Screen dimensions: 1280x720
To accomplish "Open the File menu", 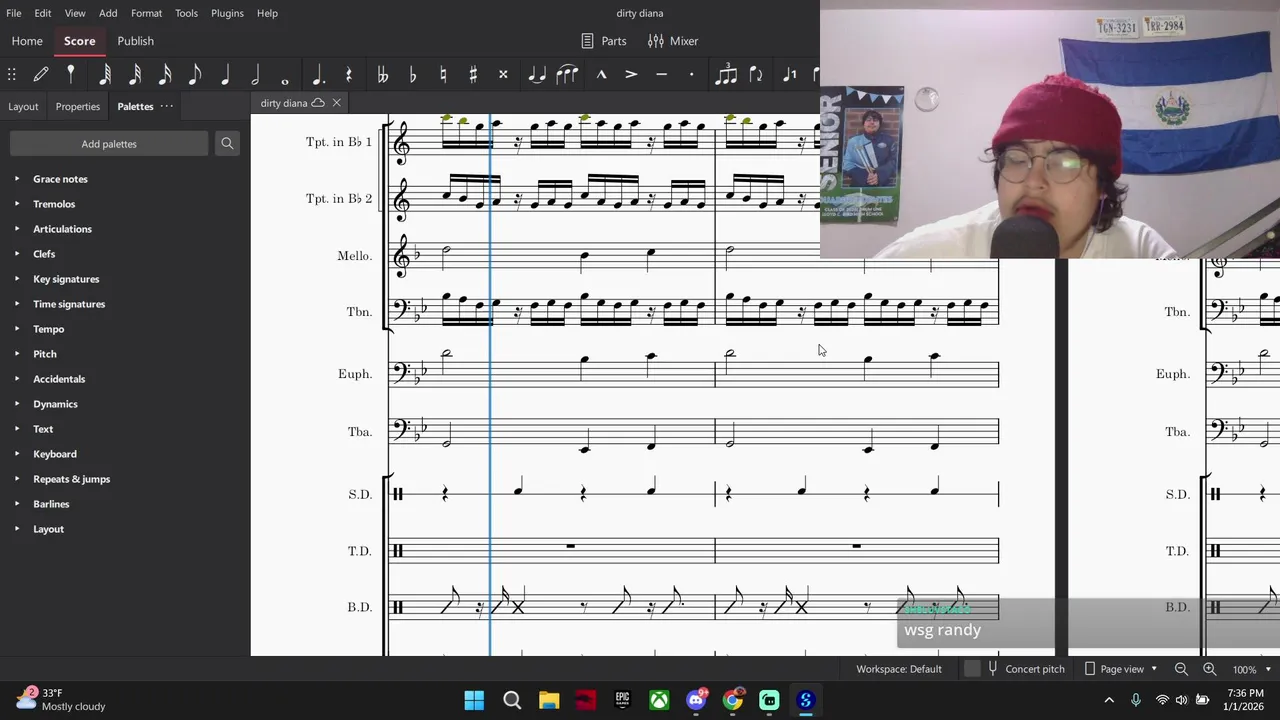I will pos(14,13).
